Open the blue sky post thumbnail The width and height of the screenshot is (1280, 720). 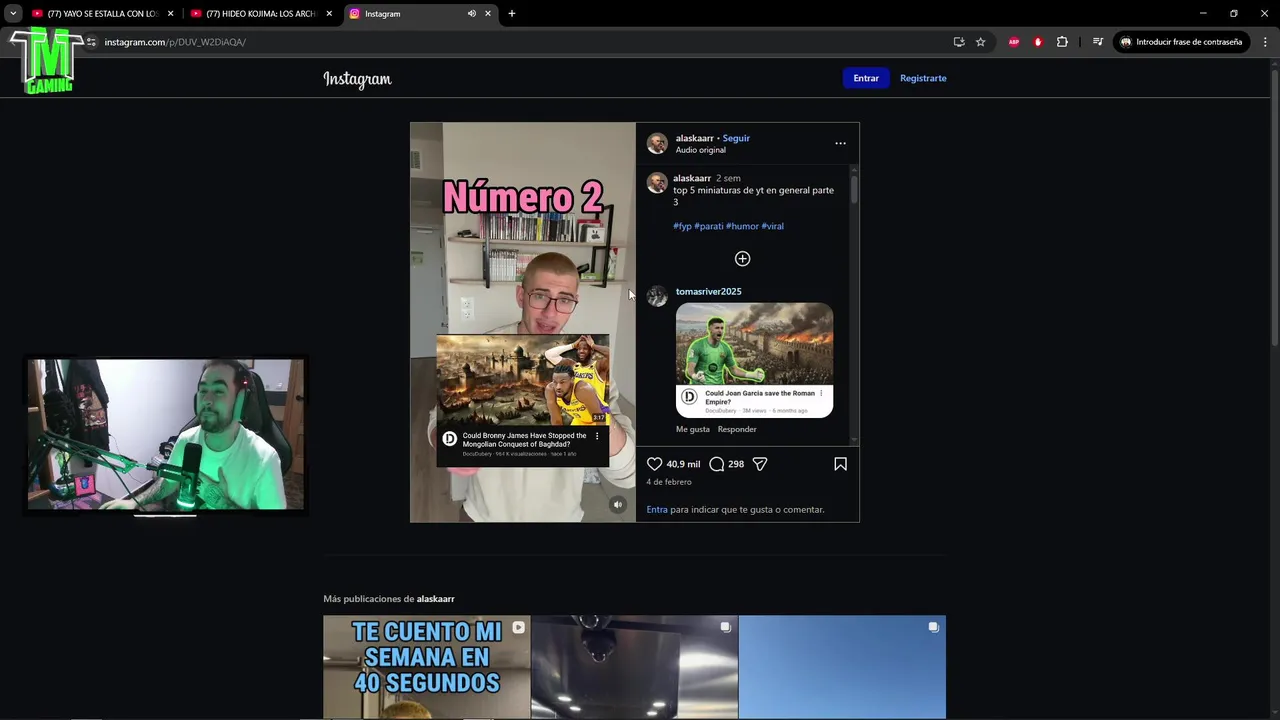842,667
